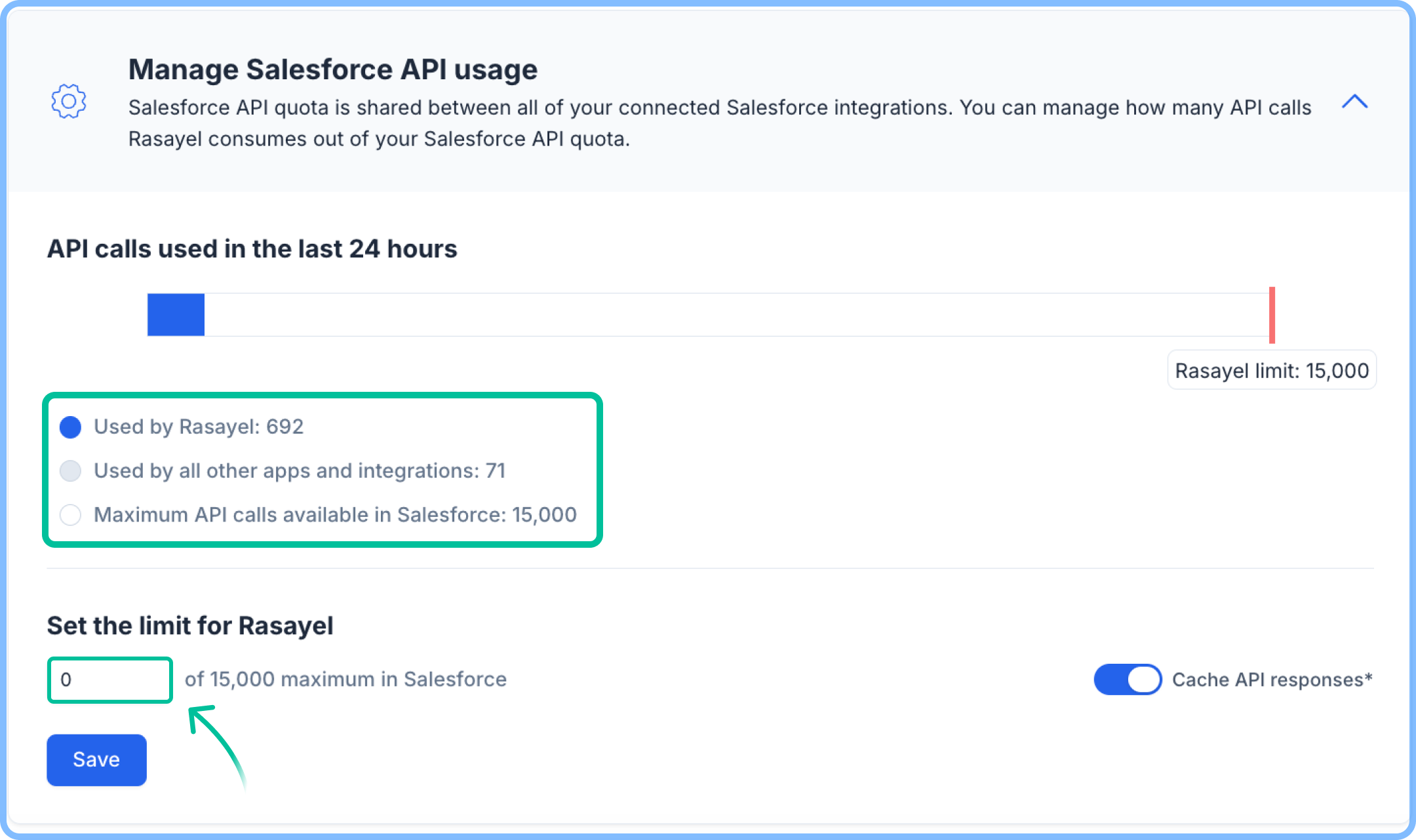Select the Used by Rasayel legend indicator

[70, 427]
